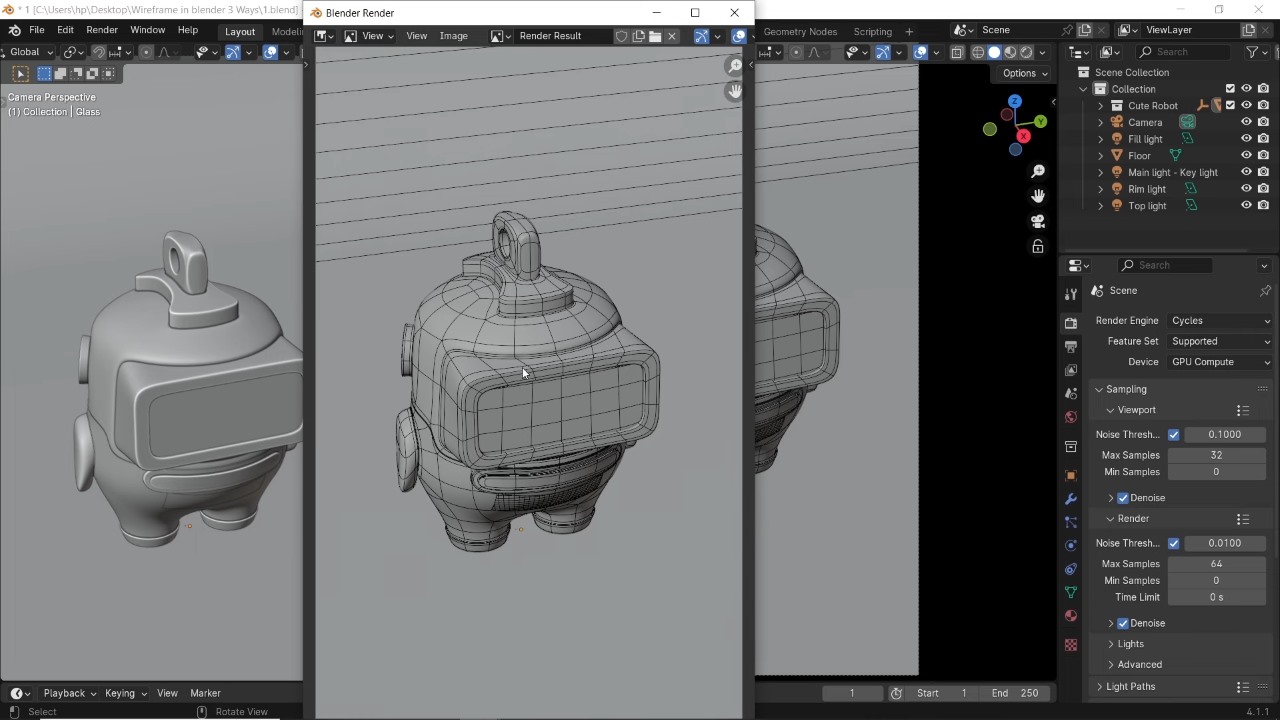Switch to Rendered viewport shading mode

pos(1024,53)
